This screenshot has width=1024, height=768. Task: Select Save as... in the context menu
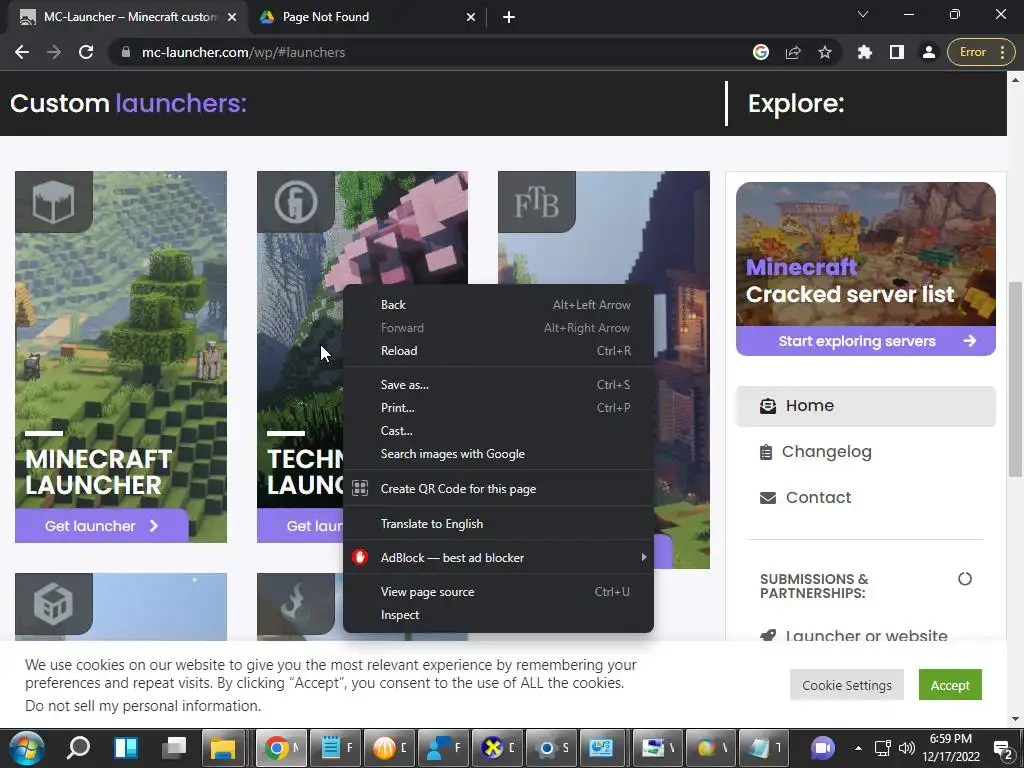tap(498, 385)
